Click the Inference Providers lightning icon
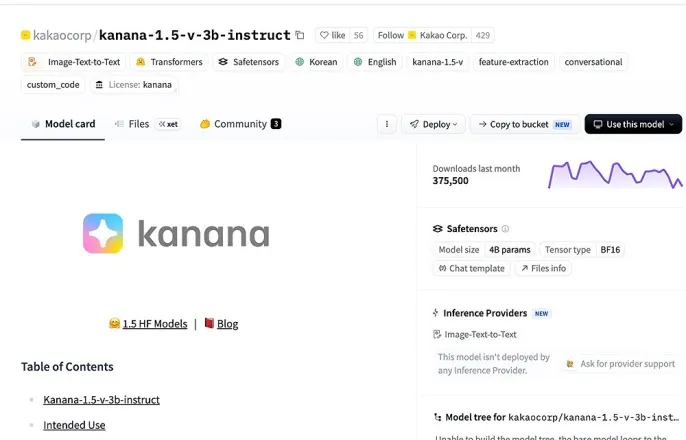 pyautogui.click(x=436, y=313)
